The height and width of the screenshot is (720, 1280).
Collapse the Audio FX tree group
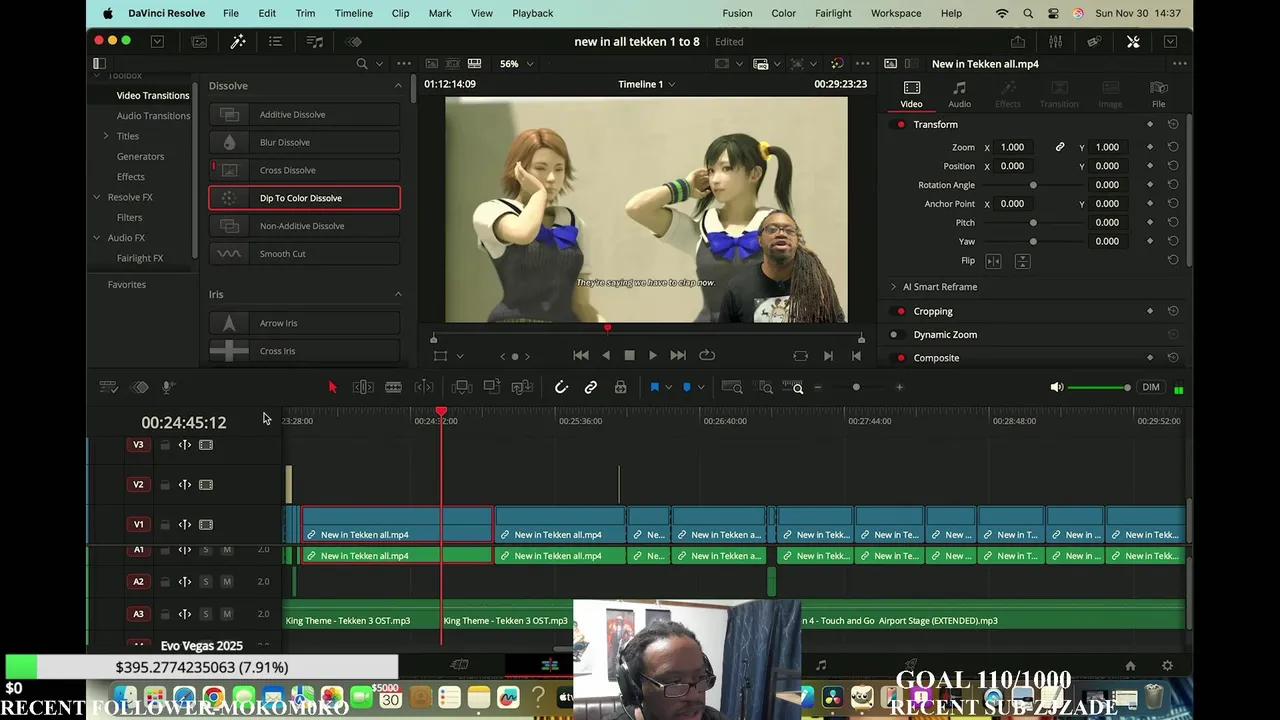pos(97,238)
